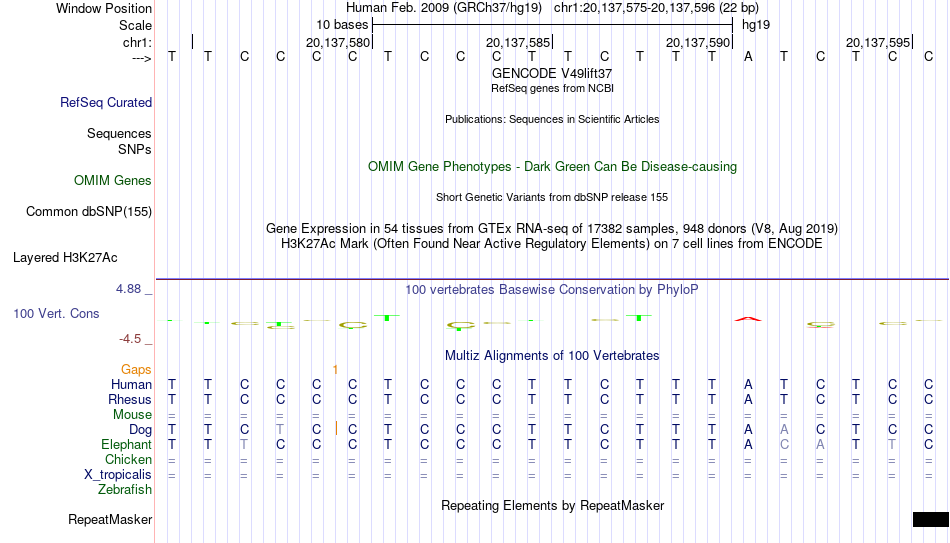Click the OMIM Gene Phenotypes title text
950x543 pixels.
pos(552,167)
